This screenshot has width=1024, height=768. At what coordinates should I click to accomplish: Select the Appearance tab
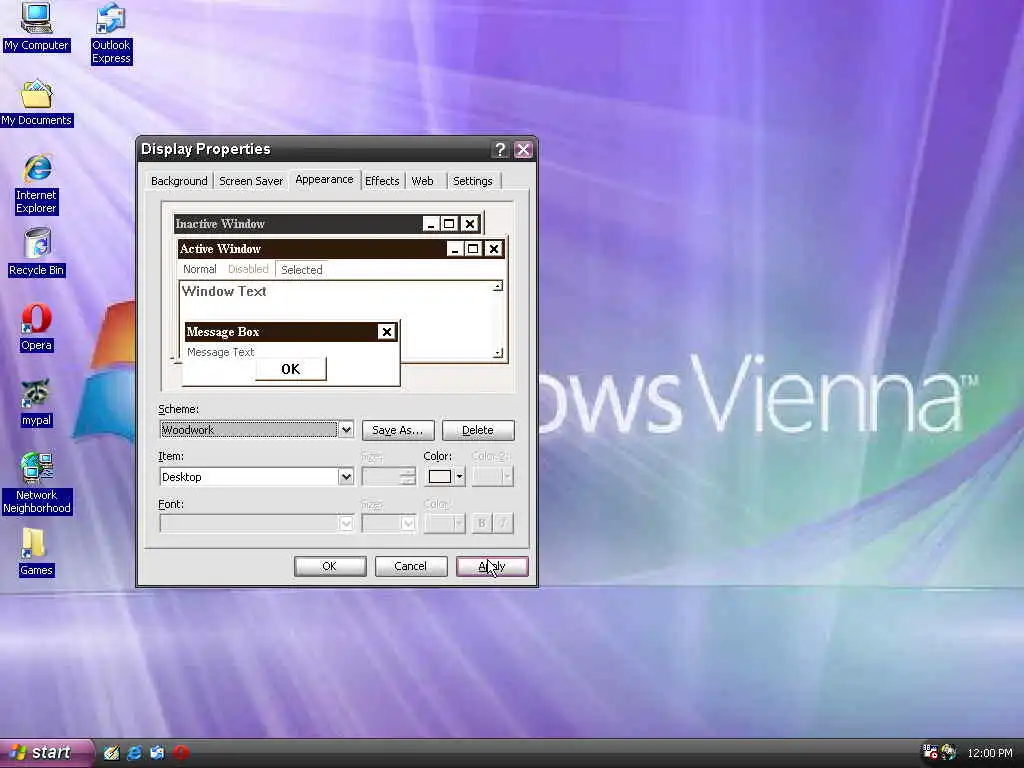pos(324,179)
